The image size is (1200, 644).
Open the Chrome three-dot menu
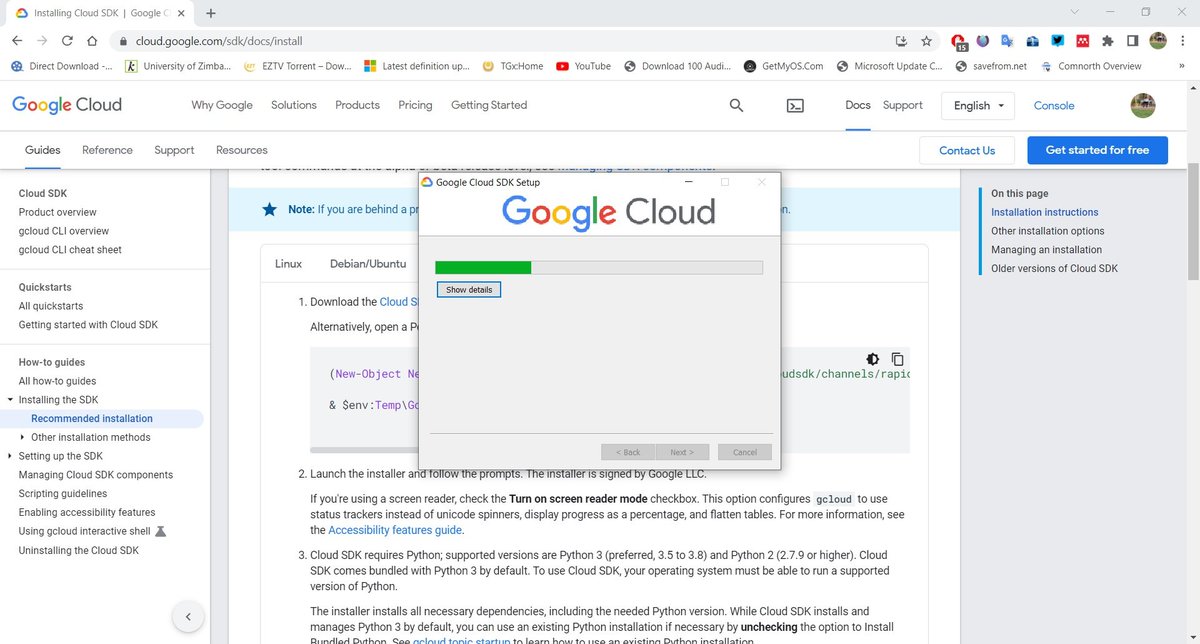pos(1182,41)
